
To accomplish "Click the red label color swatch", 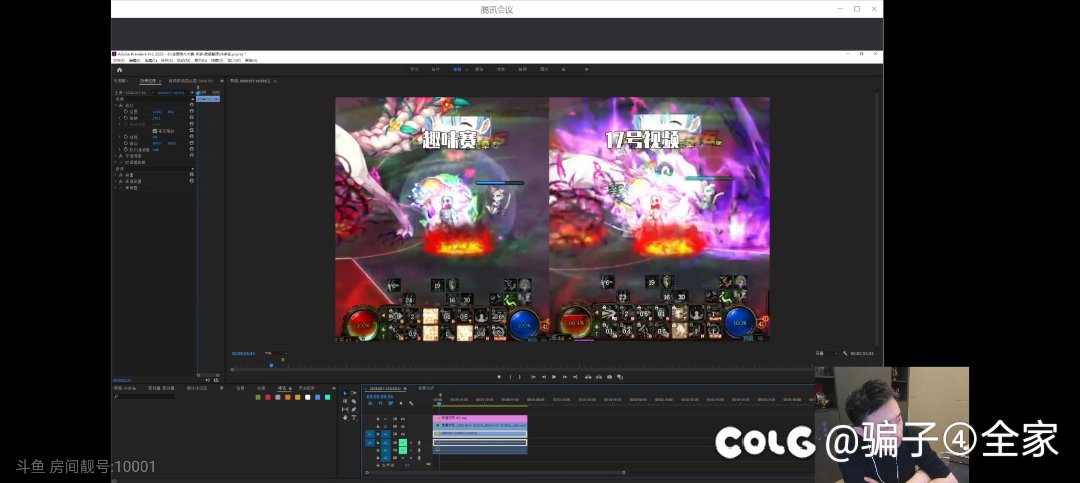I will (x=268, y=397).
